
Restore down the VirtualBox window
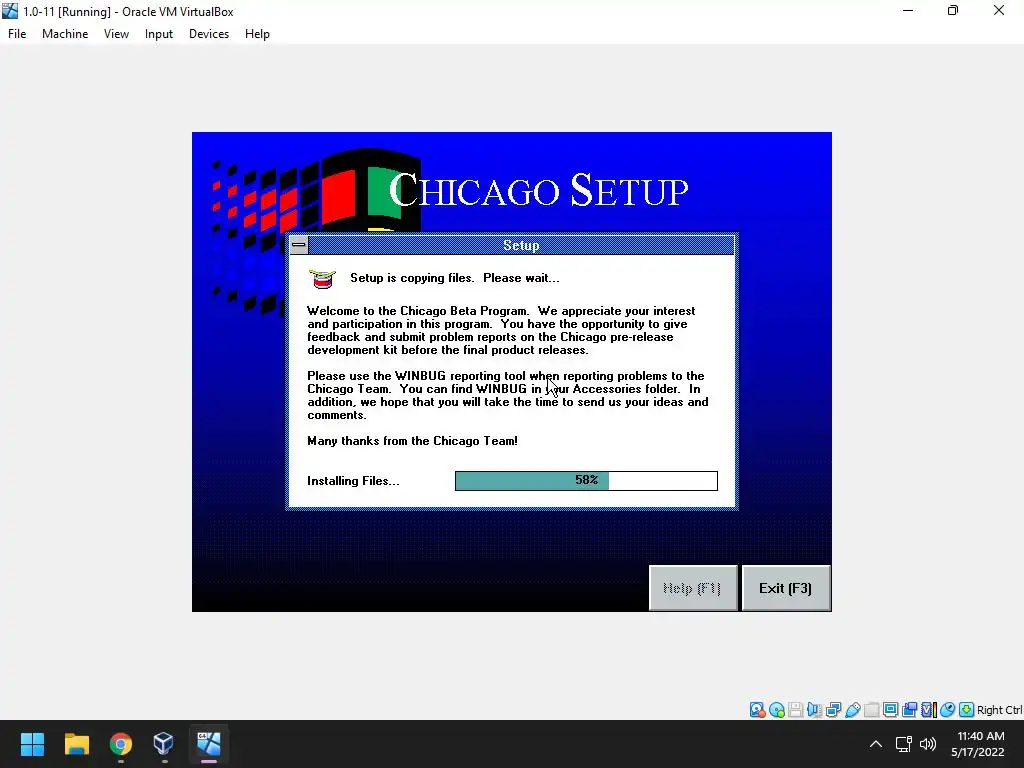click(953, 11)
